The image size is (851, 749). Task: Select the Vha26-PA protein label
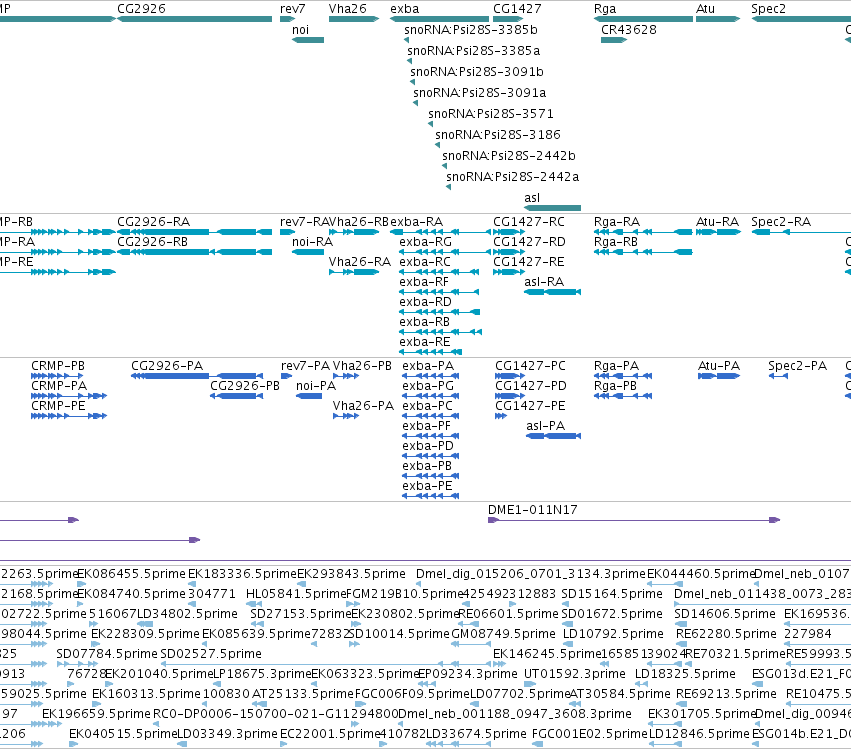pos(363,406)
